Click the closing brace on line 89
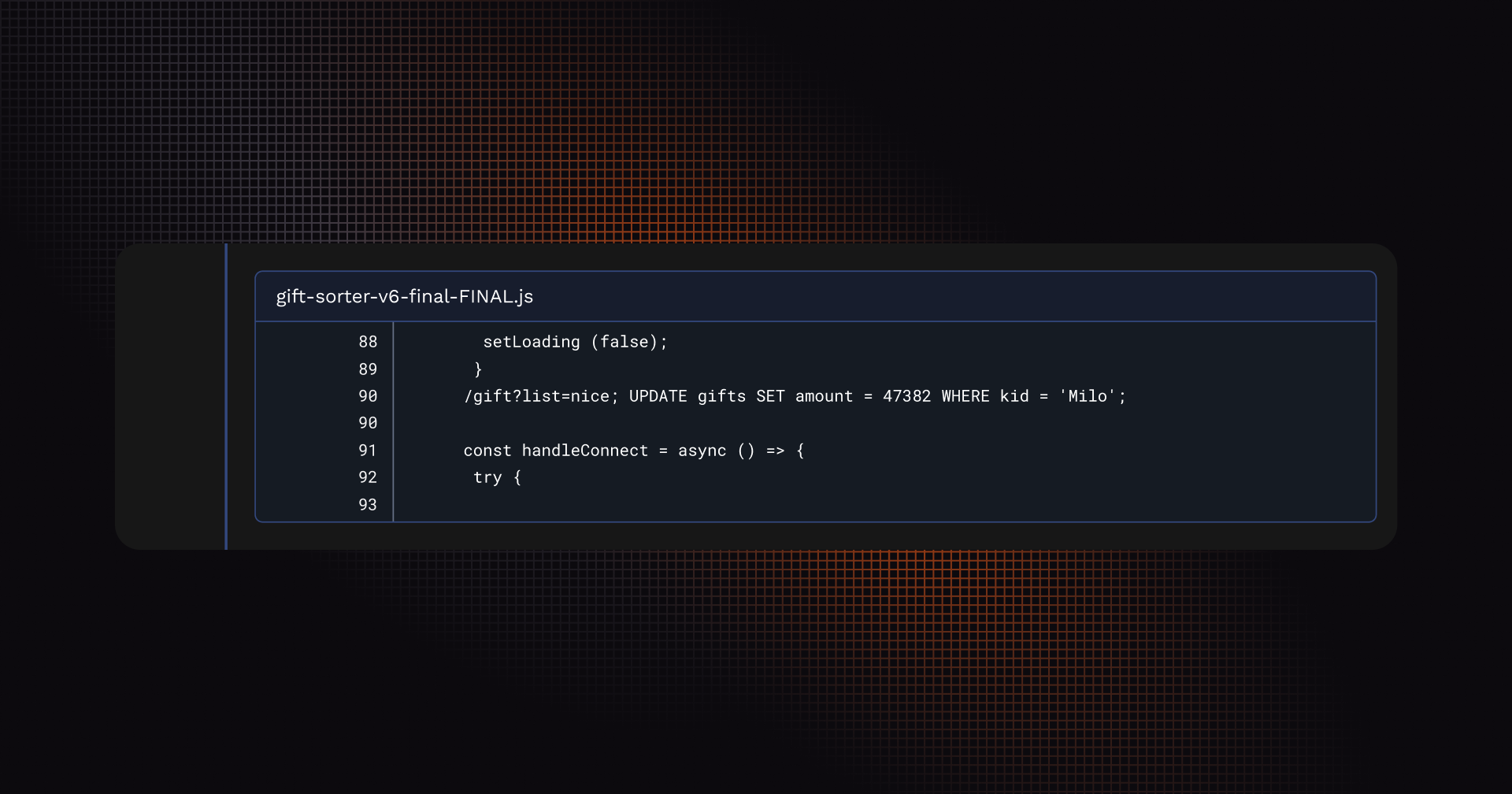The height and width of the screenshot is (794, 1512). point(478,369)
